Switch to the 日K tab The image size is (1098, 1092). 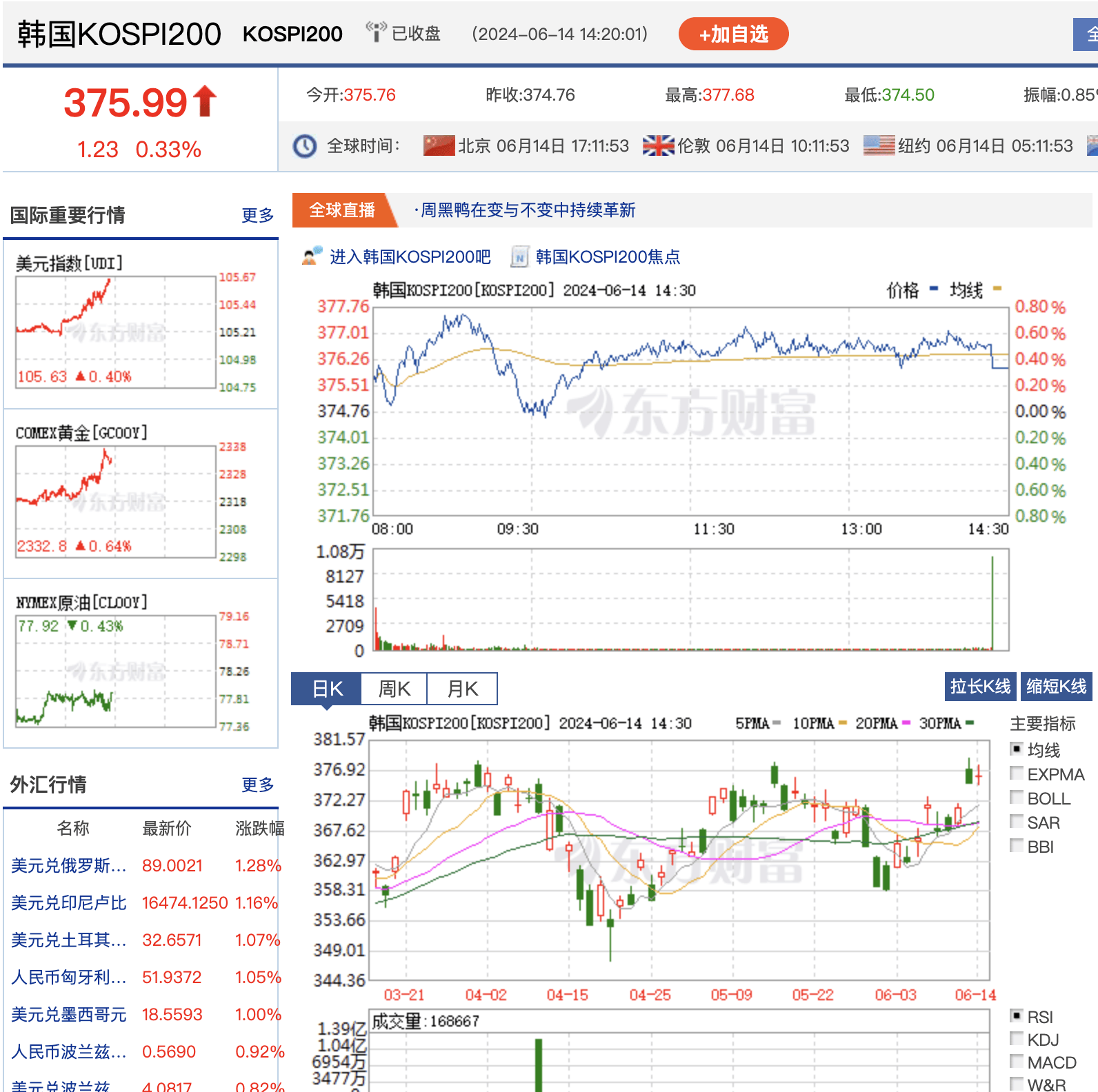tap(326, 689)
